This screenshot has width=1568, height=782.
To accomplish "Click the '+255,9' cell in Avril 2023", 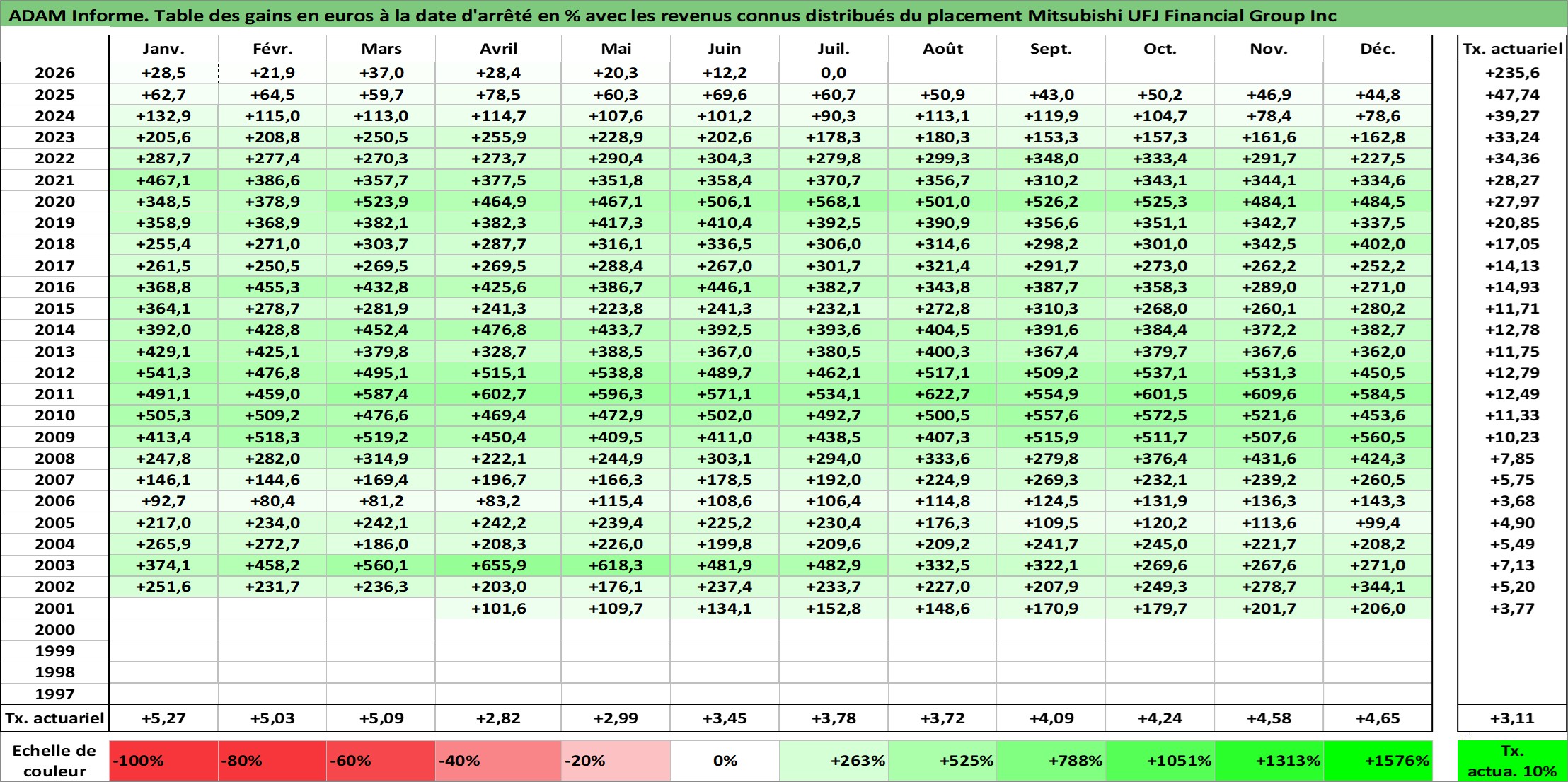I will point(498,137).
